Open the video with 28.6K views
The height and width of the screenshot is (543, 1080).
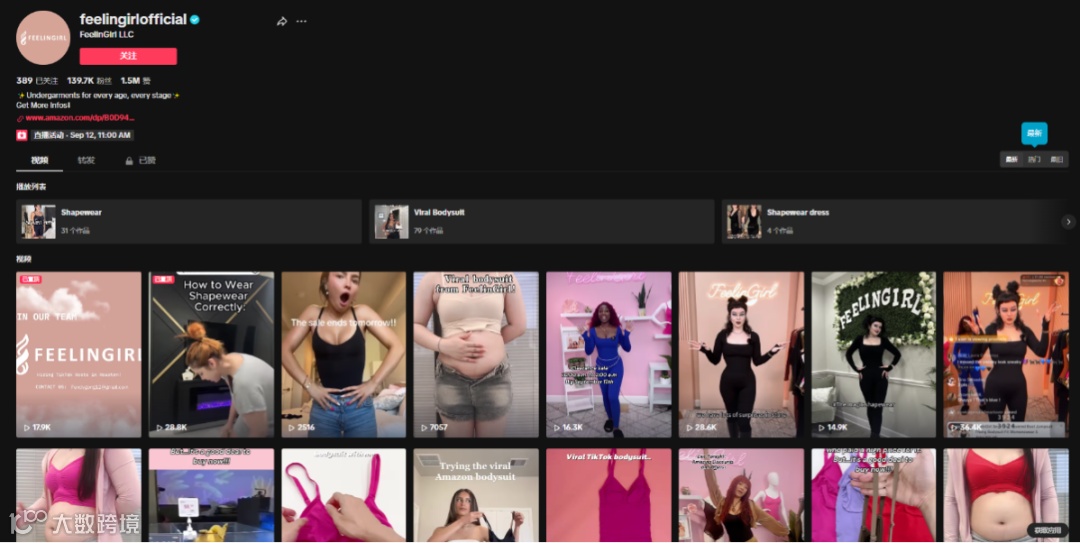tap(741, 354)
